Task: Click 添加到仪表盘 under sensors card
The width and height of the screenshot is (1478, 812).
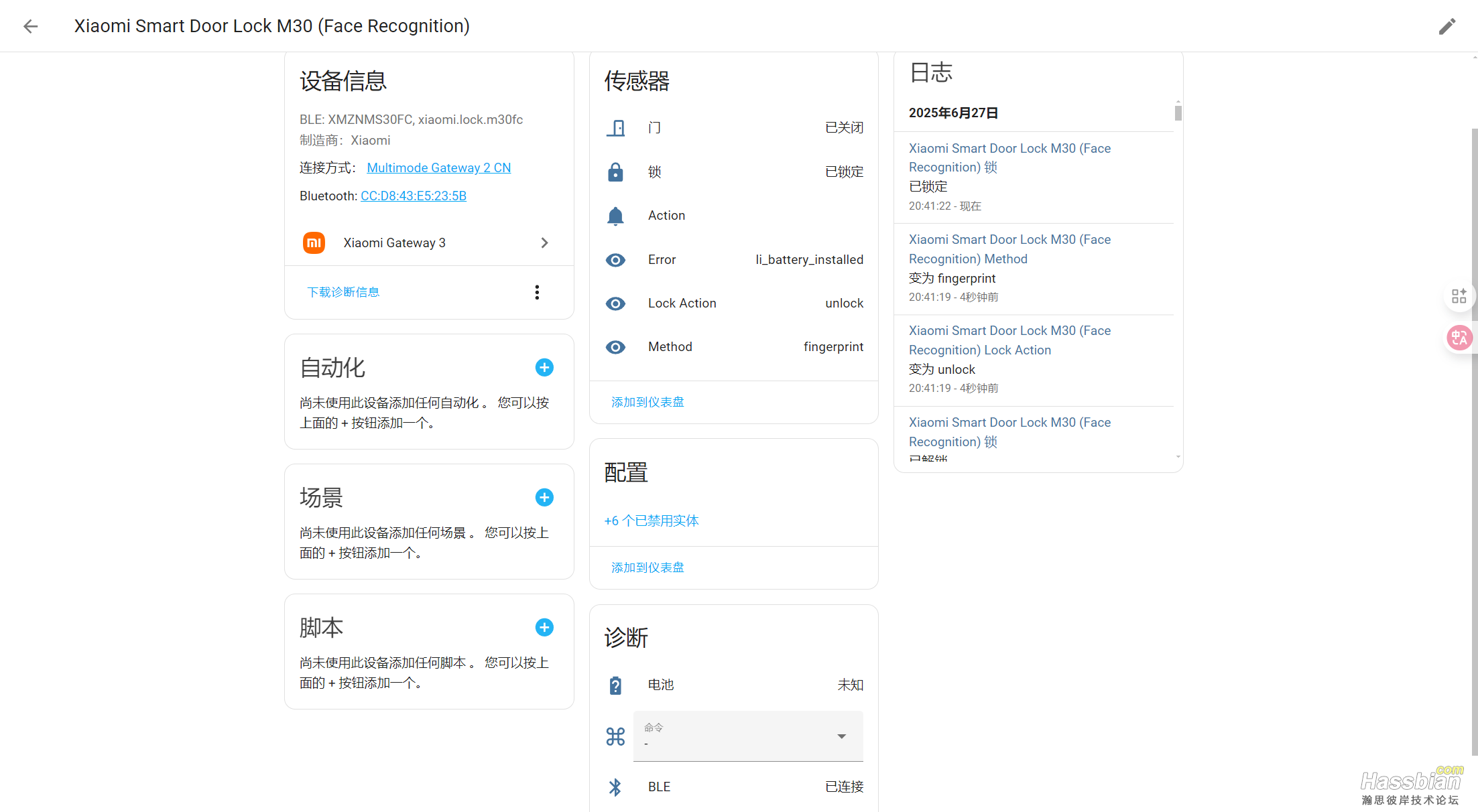Action: (648, 402)
